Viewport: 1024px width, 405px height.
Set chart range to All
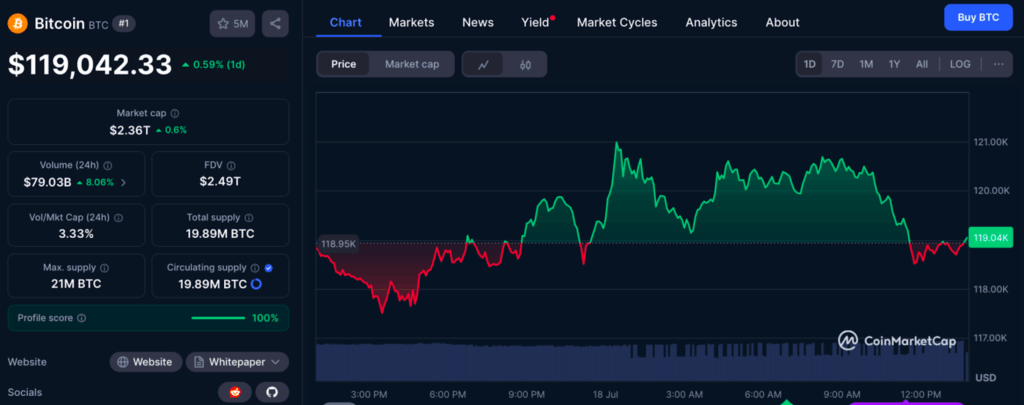pos(921,64)
